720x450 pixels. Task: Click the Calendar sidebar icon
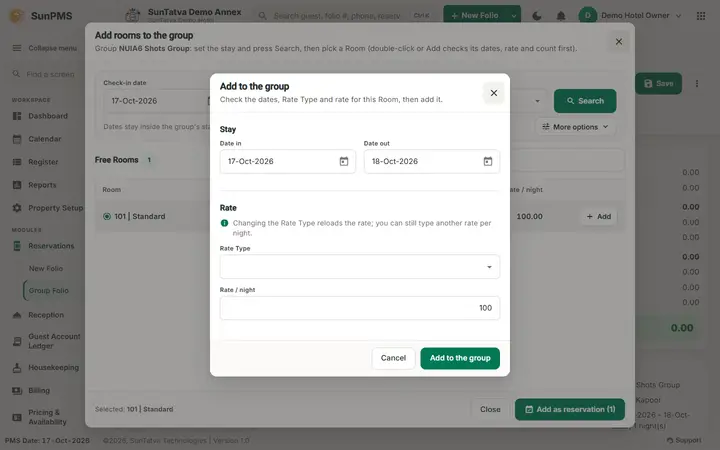[17, 139]
